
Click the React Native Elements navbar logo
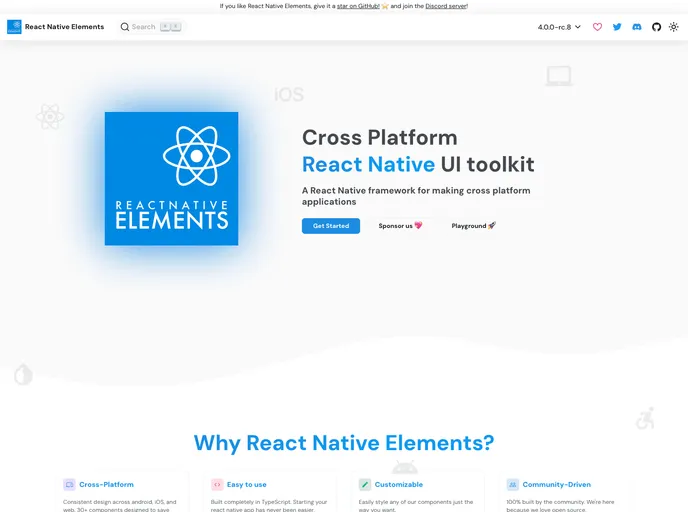click(x=14, y=27)
